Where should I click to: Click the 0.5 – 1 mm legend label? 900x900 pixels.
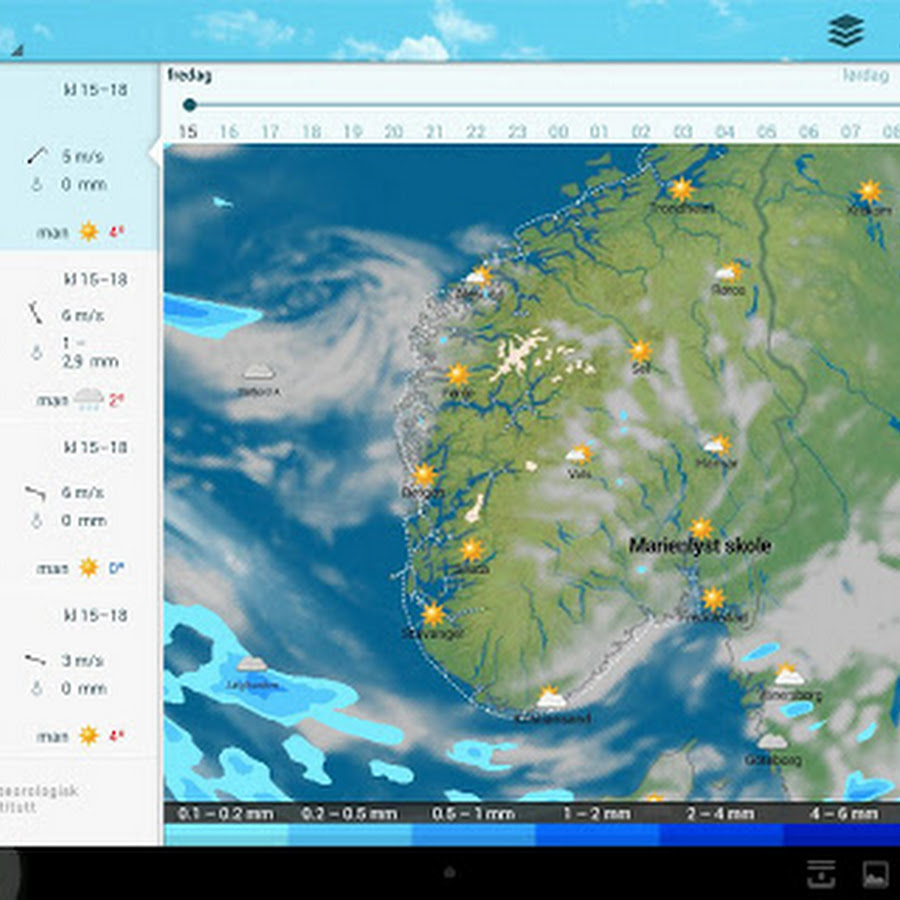click(472, 814)
